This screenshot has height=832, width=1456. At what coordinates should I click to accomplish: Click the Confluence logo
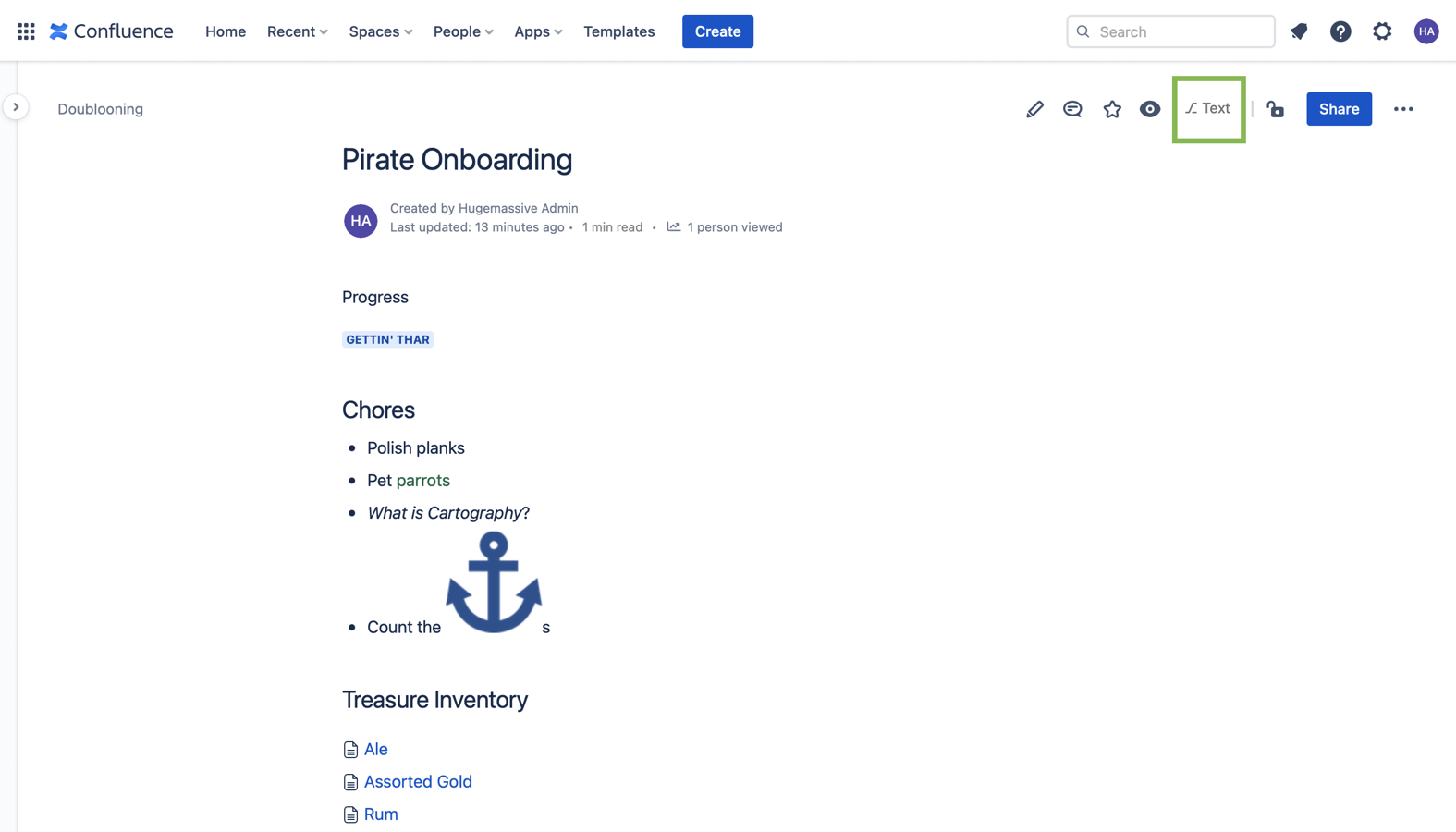[112, 31]
